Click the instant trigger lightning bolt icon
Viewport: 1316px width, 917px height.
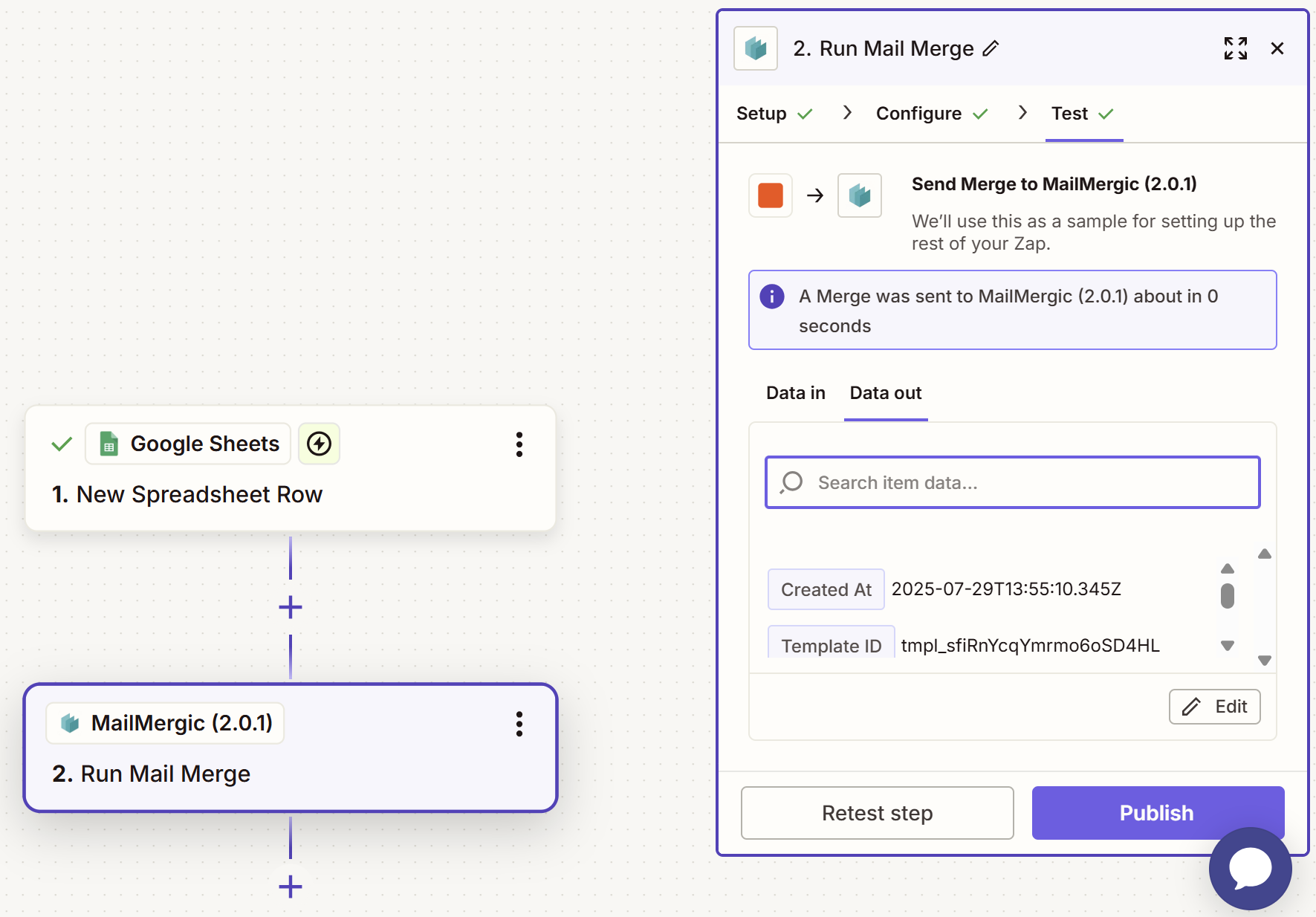tap(319, 444)
